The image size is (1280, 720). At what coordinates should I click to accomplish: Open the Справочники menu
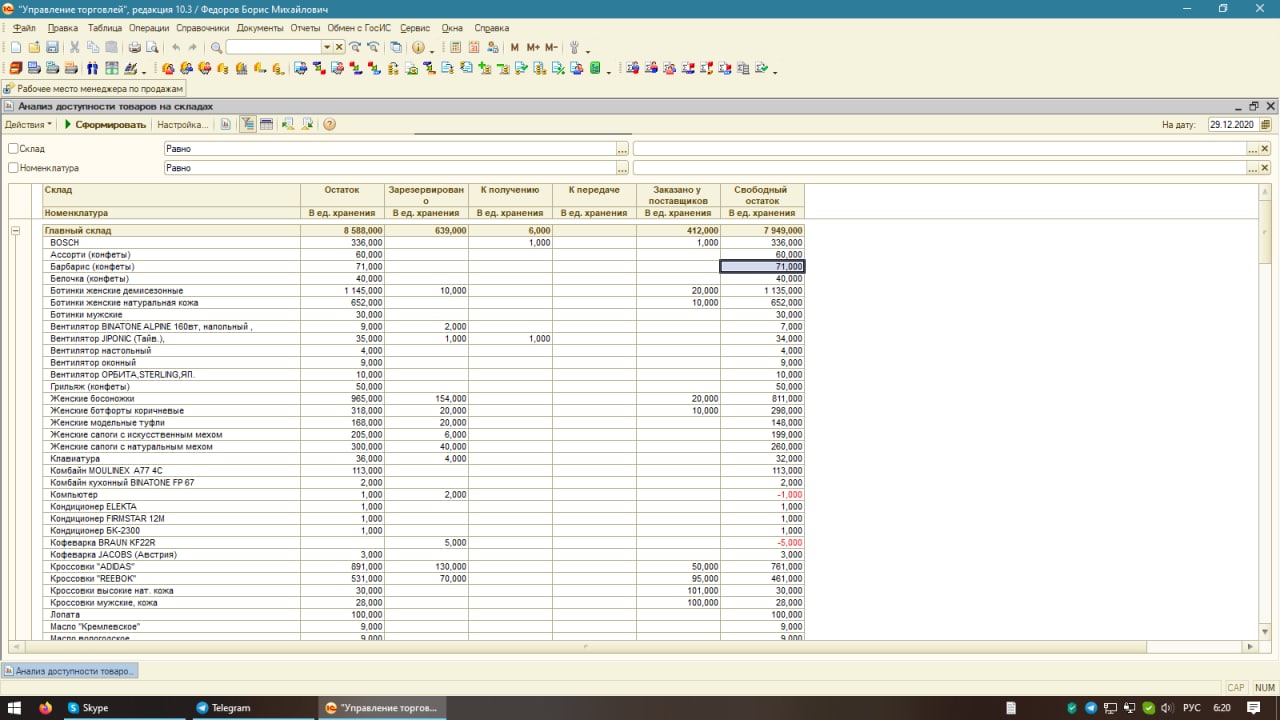(x=203, y=28)
